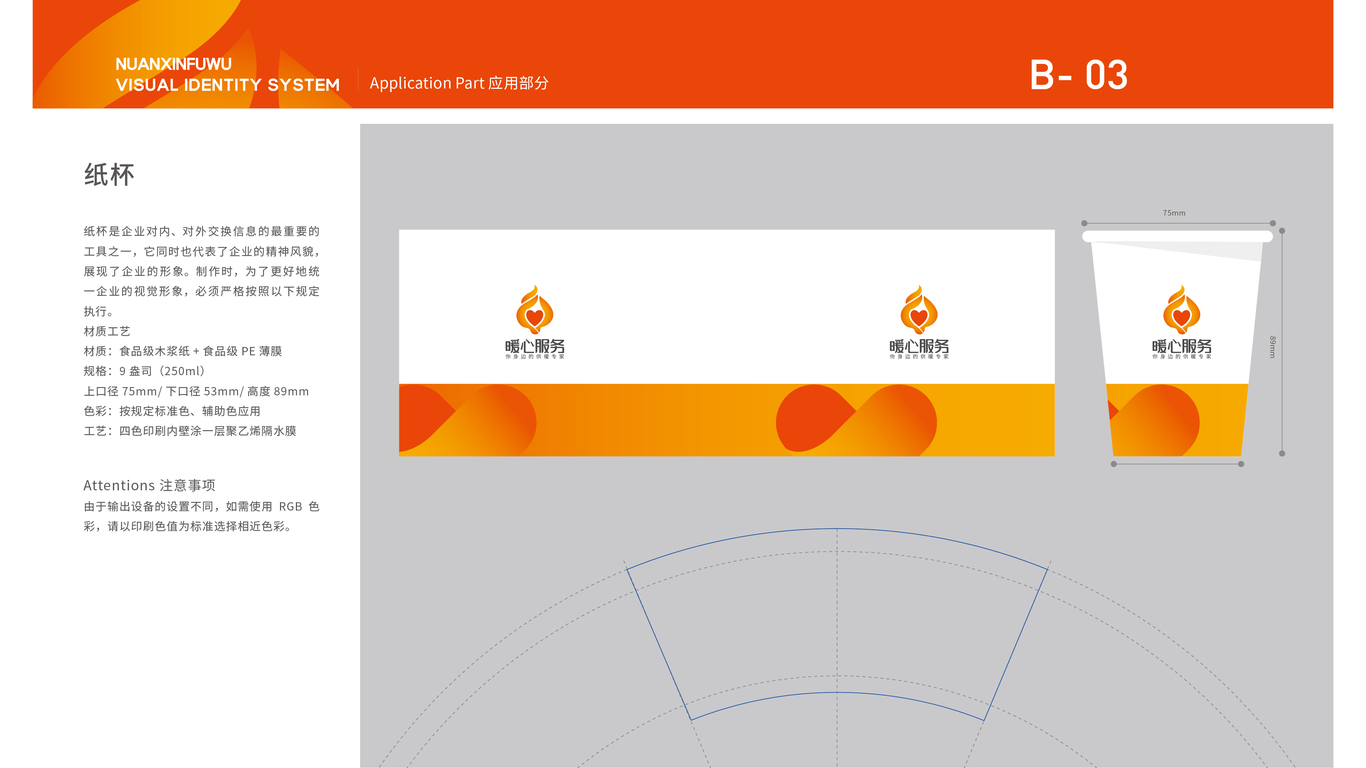Select the white rim of the cup mockup

coord(1178,236)
